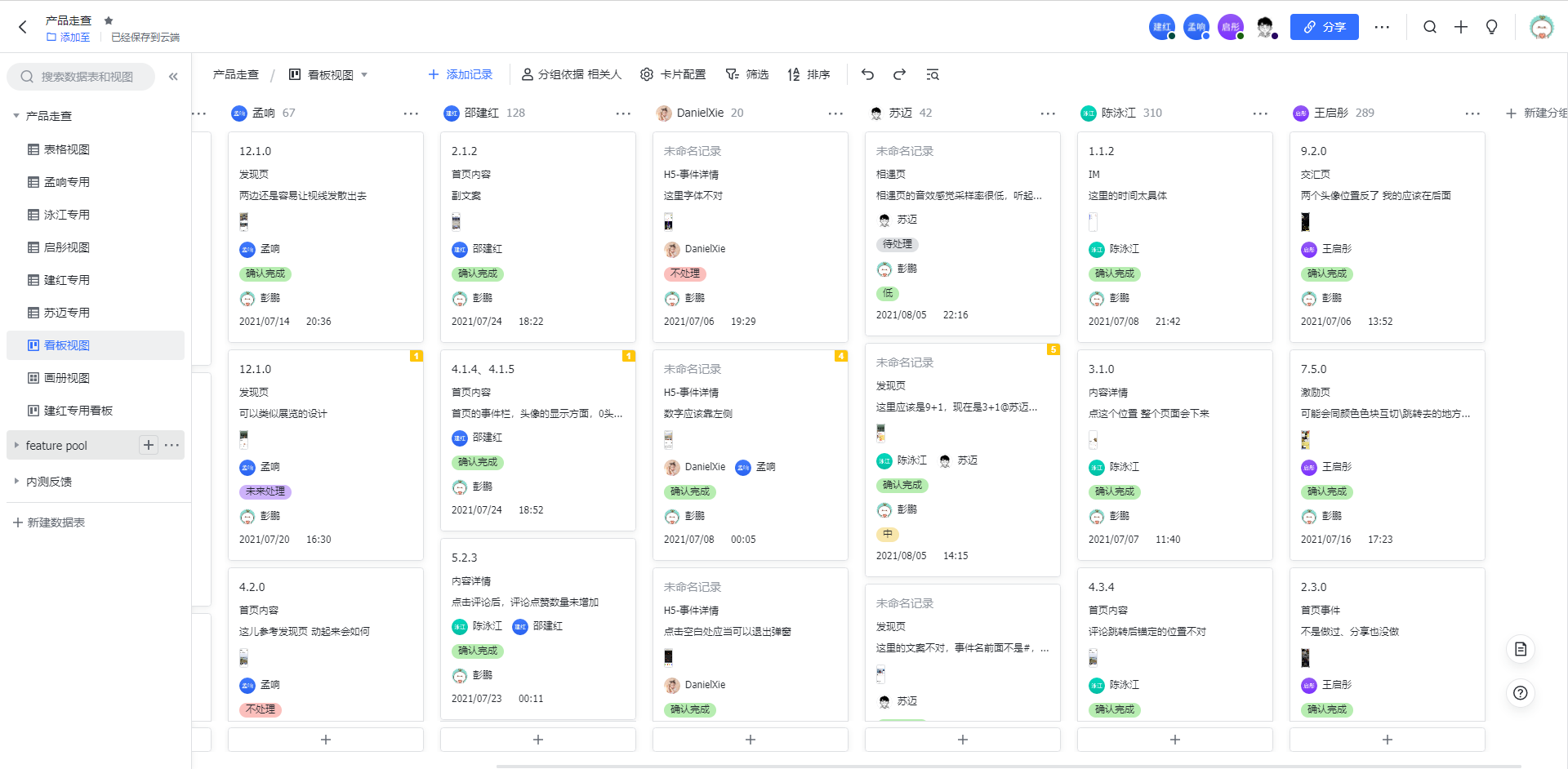Click the redo arrow icon
The image size is (1568, 769).
899,74
